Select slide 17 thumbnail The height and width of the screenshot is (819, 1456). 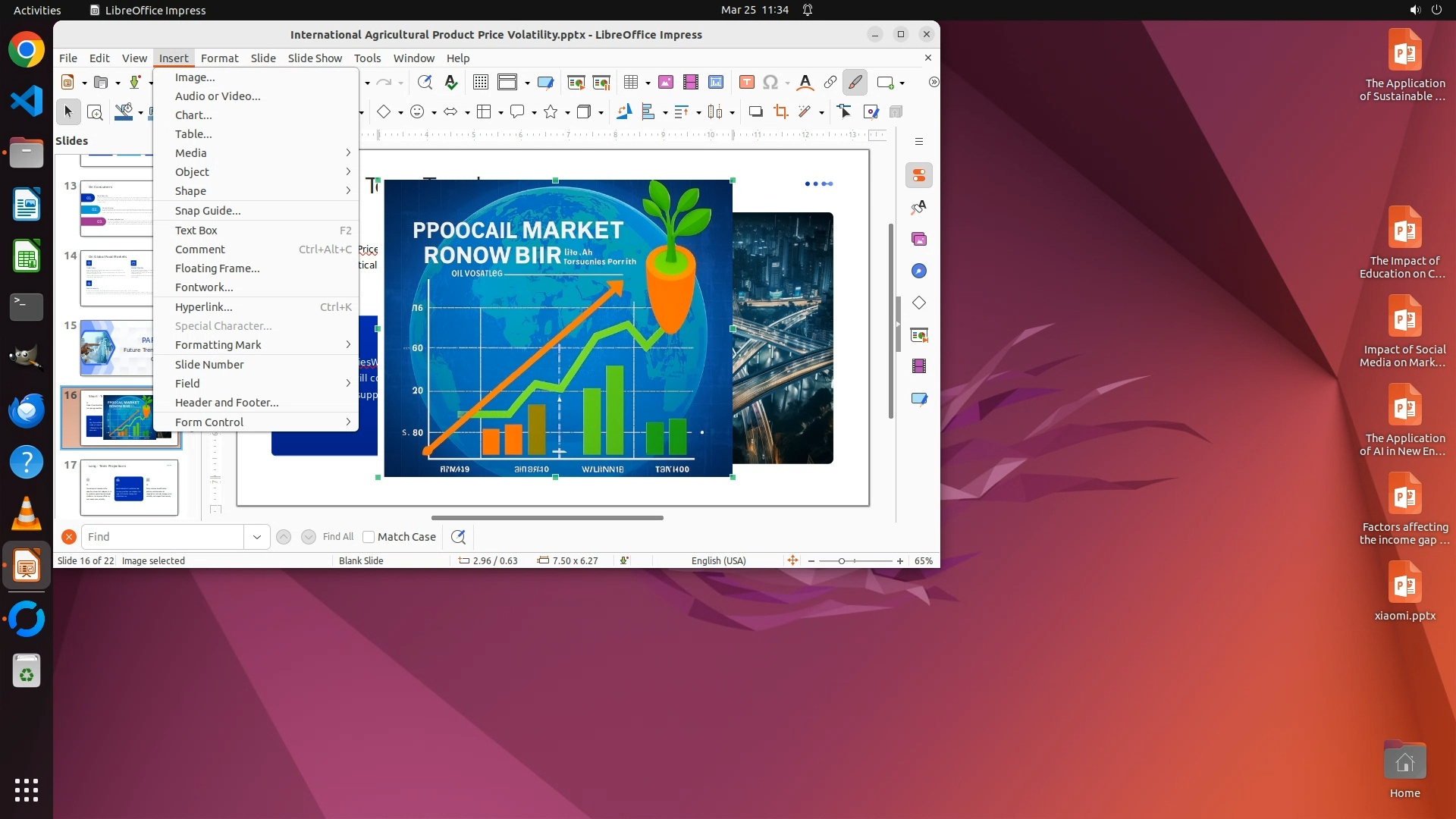[129, 488]
